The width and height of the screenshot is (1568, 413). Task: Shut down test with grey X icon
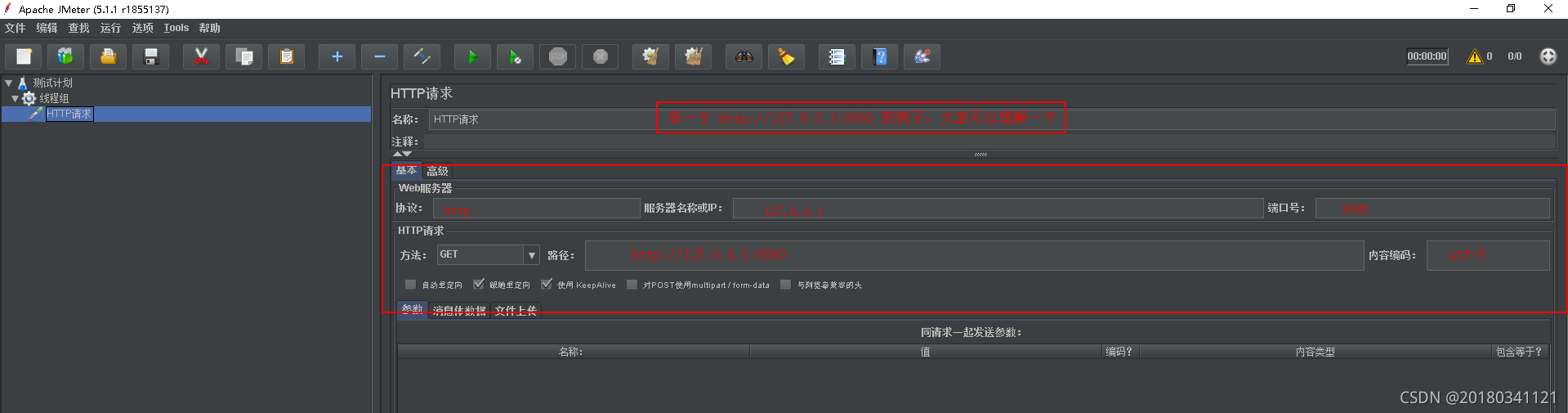click(x=600, y=56)
